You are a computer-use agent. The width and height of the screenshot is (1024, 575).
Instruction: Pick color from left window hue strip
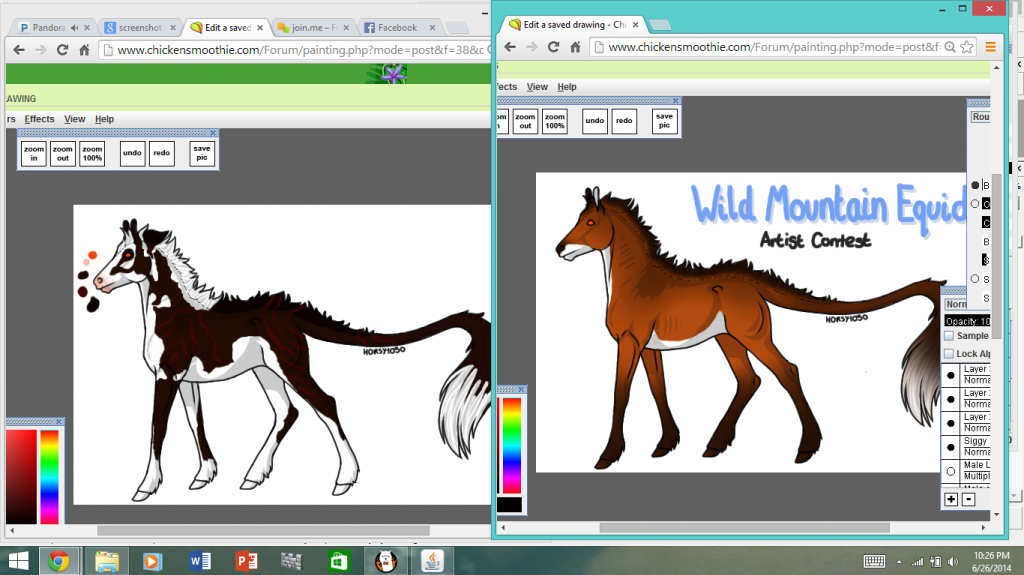(x=49, y=475)
